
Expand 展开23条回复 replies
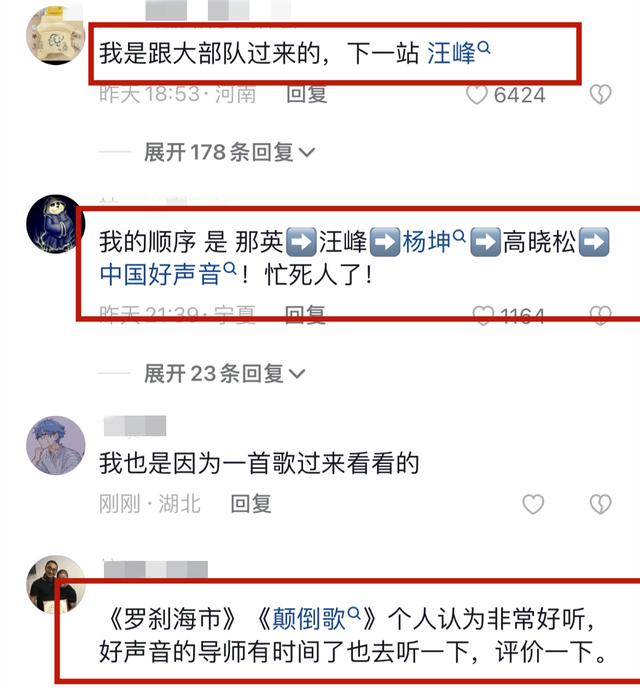(x=224, y=374)
